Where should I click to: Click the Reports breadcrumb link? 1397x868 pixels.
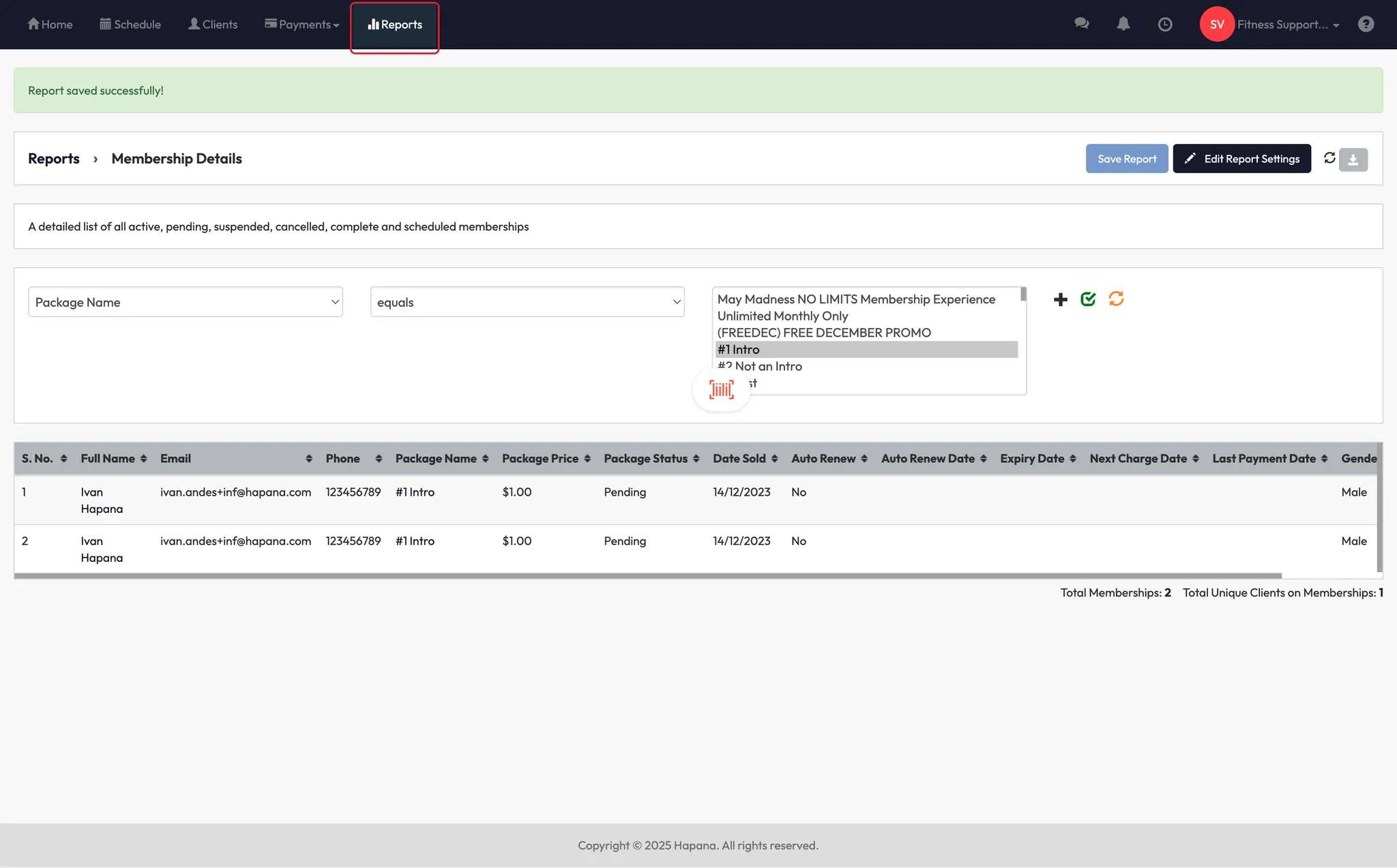tap(53, 159)
